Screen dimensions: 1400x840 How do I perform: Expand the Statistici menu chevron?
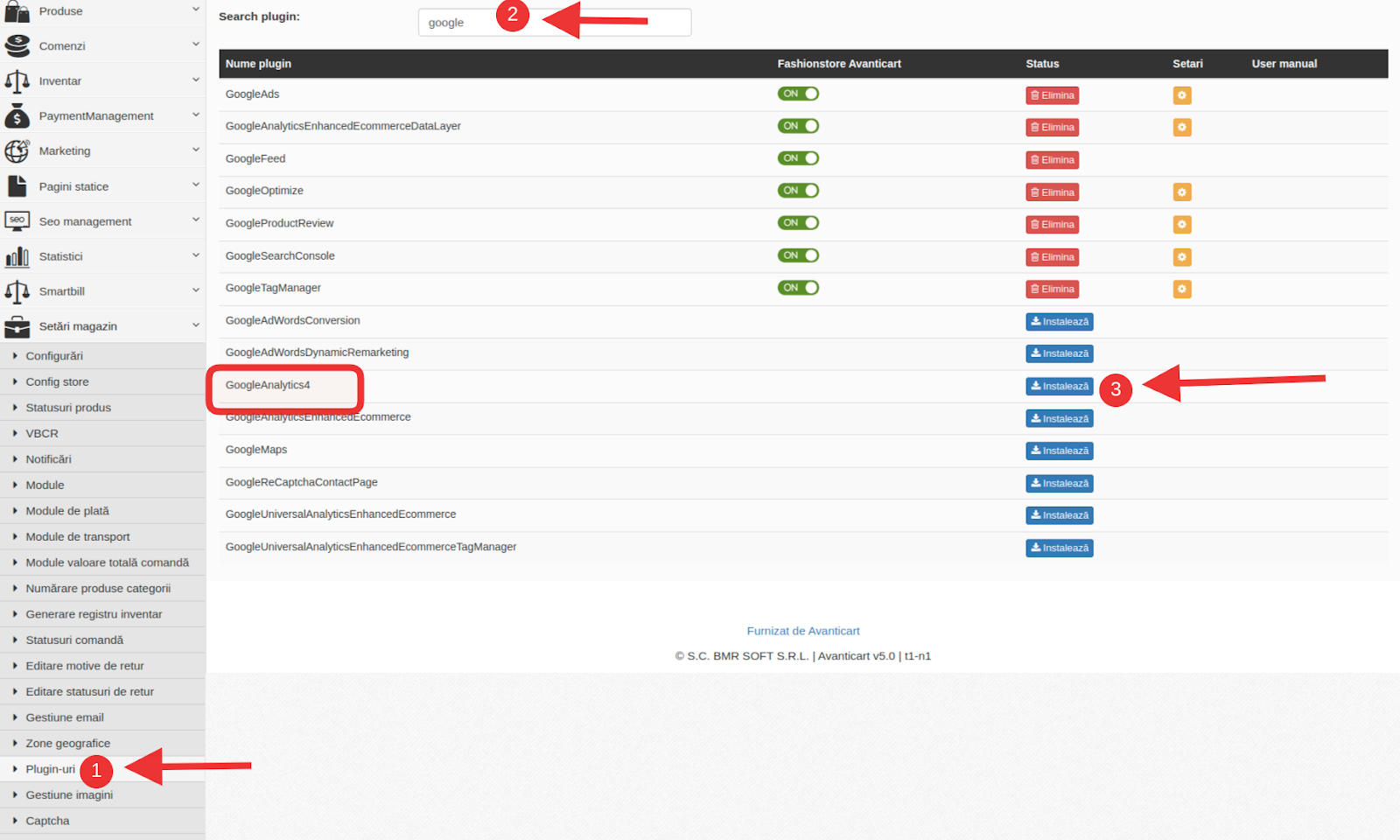[196, 255]
